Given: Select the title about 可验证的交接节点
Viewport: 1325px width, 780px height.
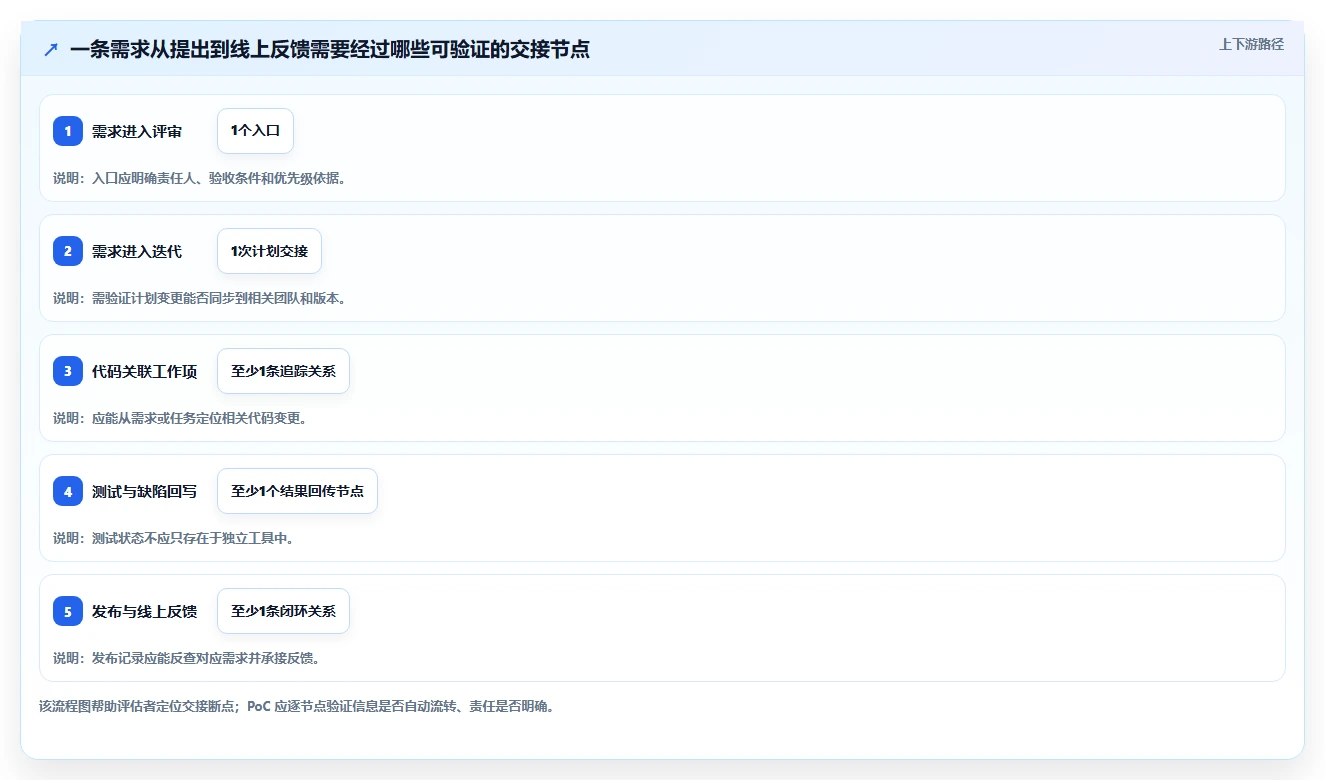Looking at the screenshot, I should pyautogui.click(x=330, y=50).
